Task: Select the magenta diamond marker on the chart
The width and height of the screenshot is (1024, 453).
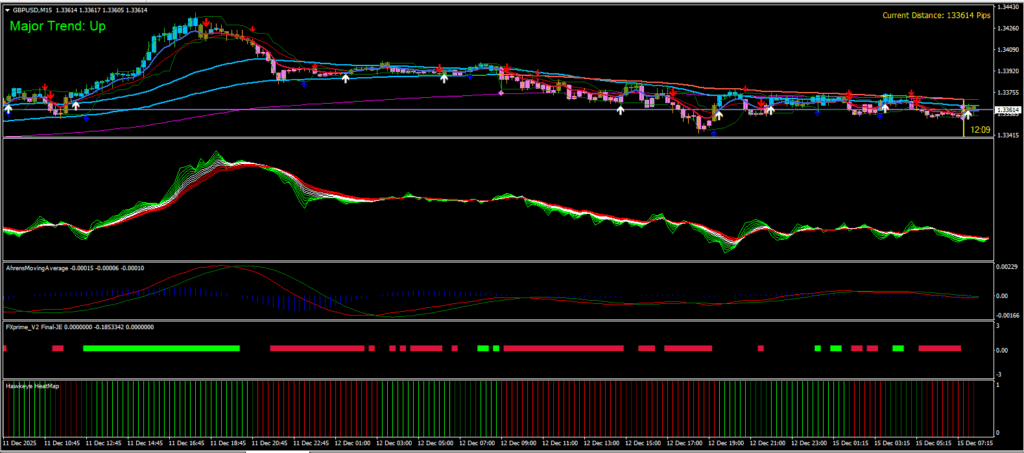Action: pos(499,93)
